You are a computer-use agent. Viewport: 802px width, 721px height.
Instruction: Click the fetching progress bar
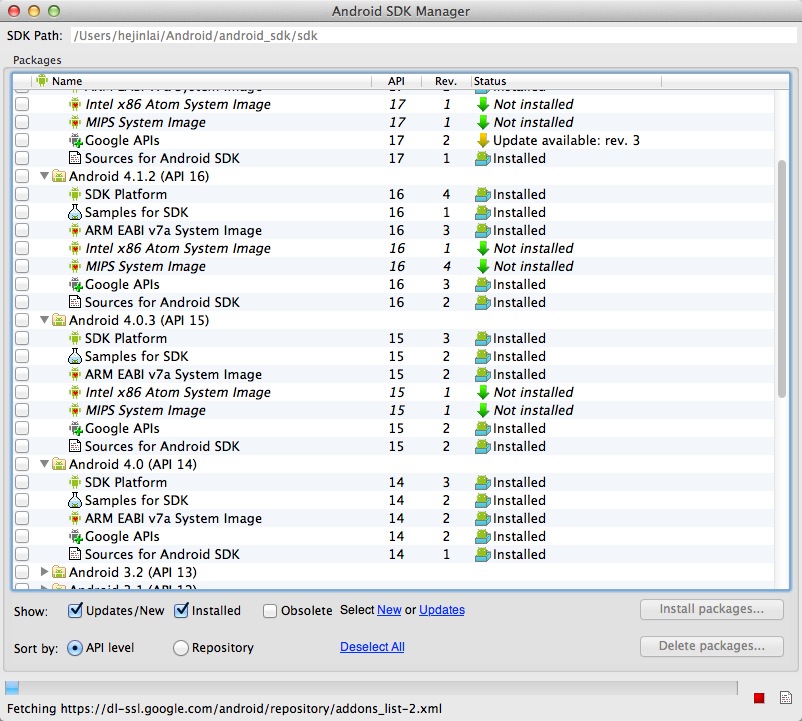pos(371,688)
